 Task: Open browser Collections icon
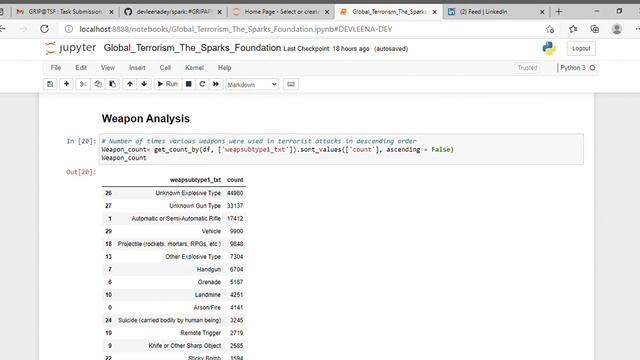pos(595,29)
